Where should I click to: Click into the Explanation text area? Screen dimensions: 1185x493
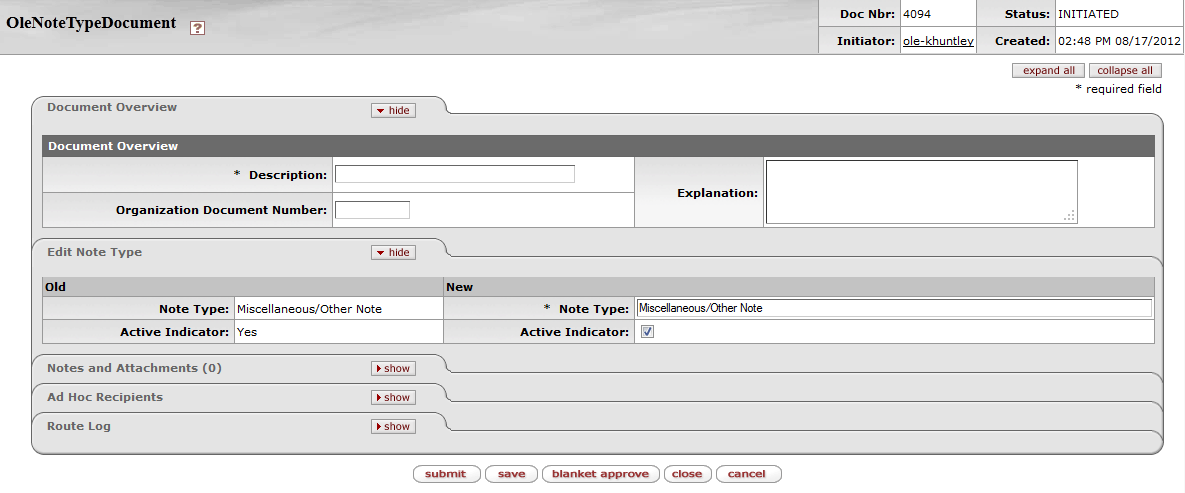tap(920, 192)
